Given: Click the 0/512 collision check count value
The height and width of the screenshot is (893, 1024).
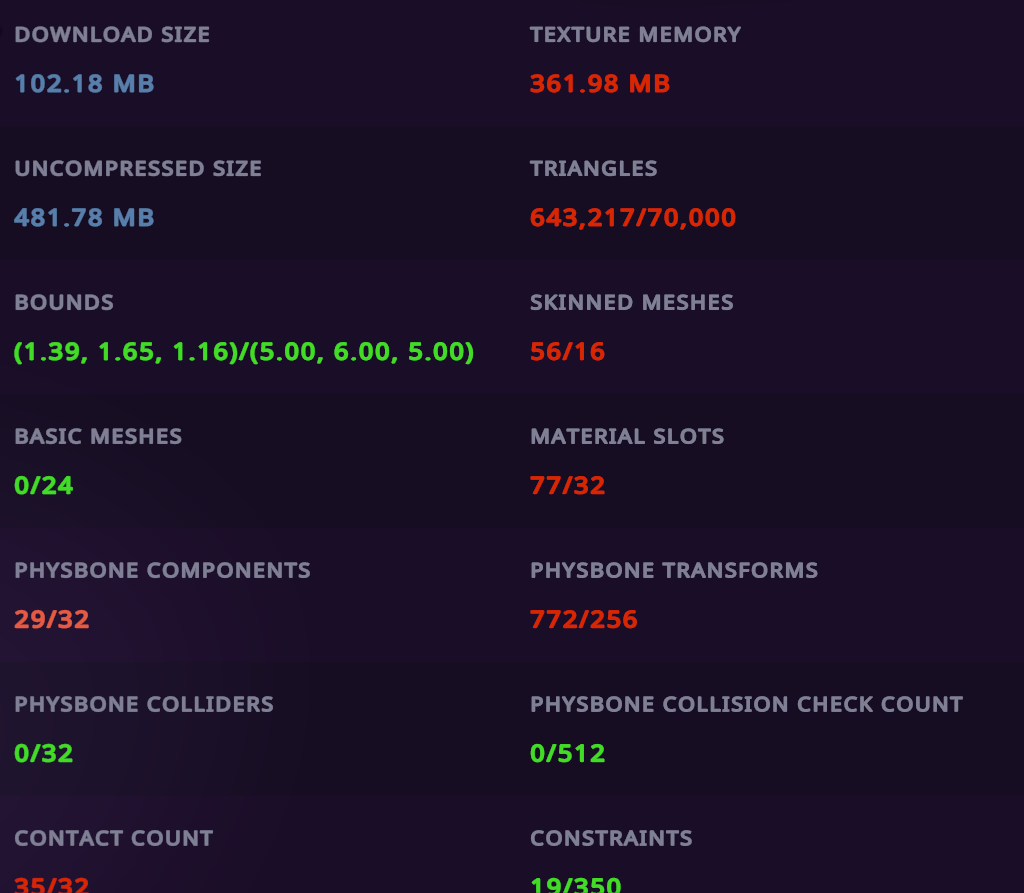Looking at the screenshot, I should 567,753.
